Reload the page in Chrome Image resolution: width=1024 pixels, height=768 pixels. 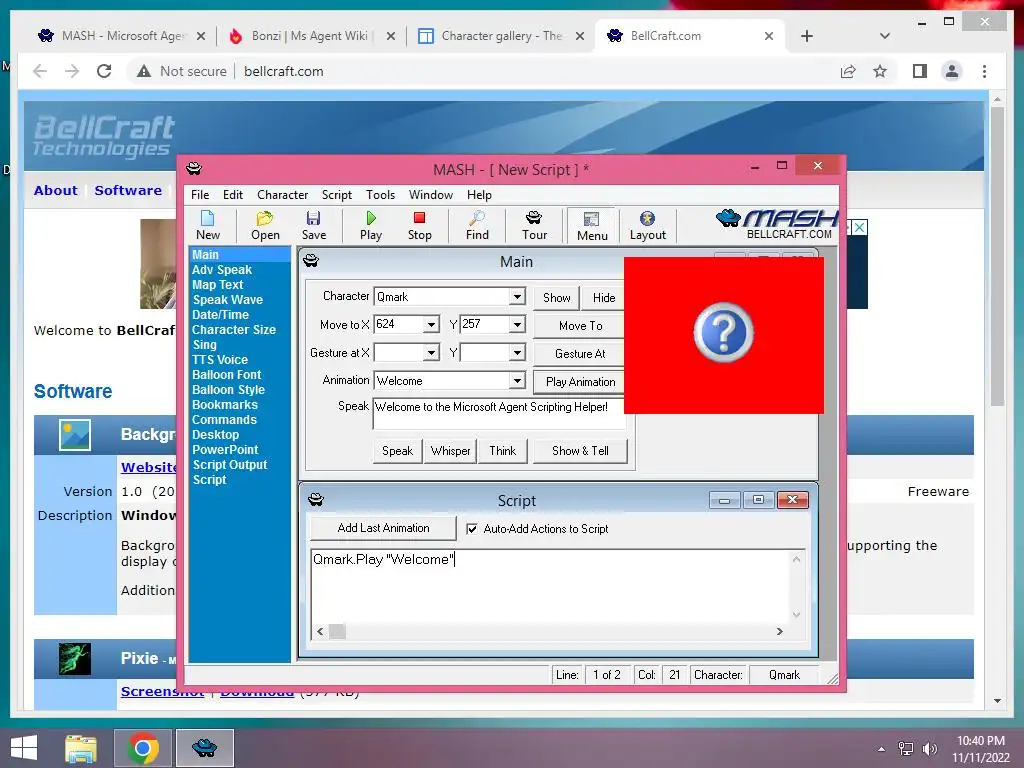click(104, 71)
